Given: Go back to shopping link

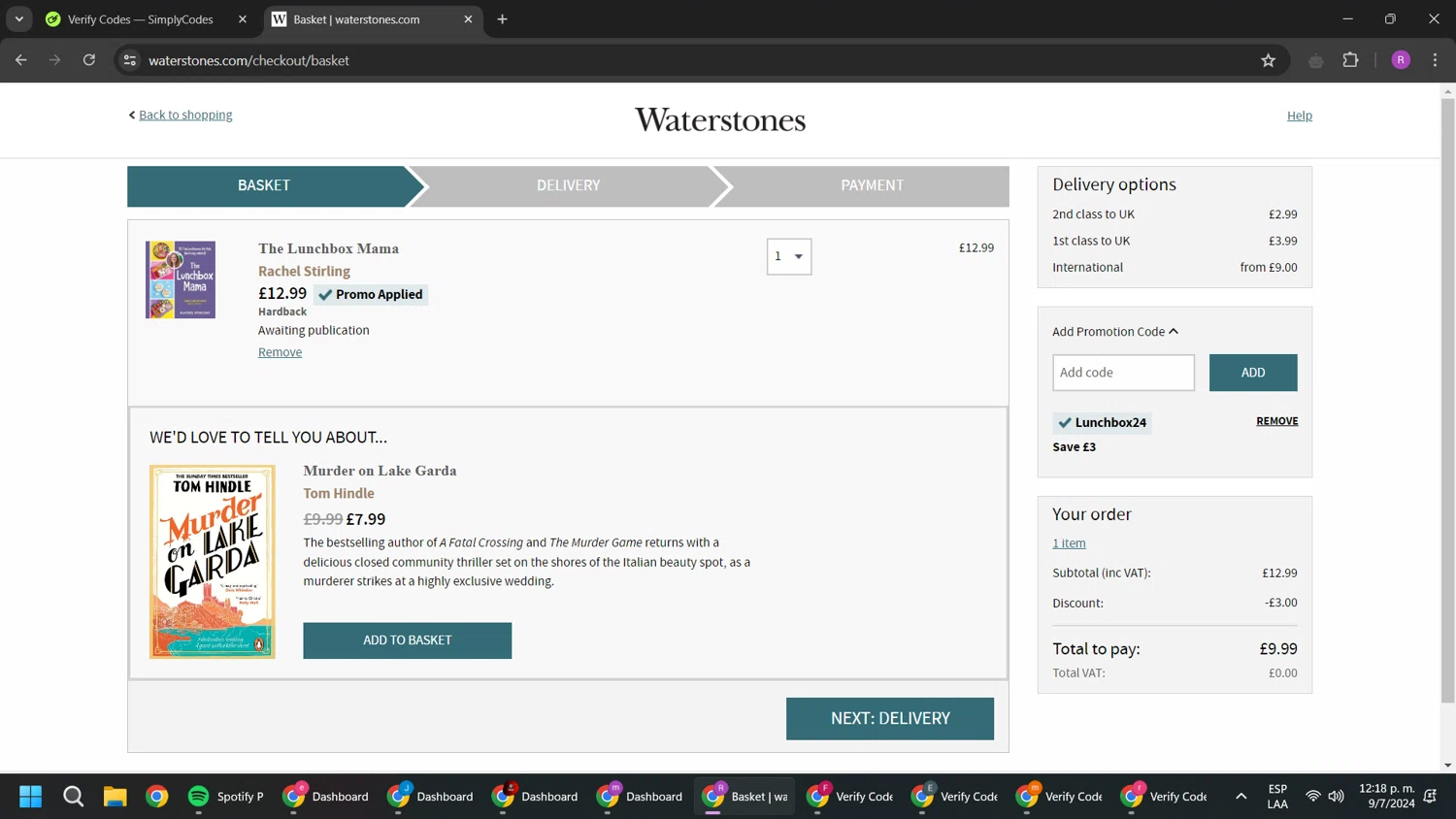Looking at the screenshot, I should point(185,115).
